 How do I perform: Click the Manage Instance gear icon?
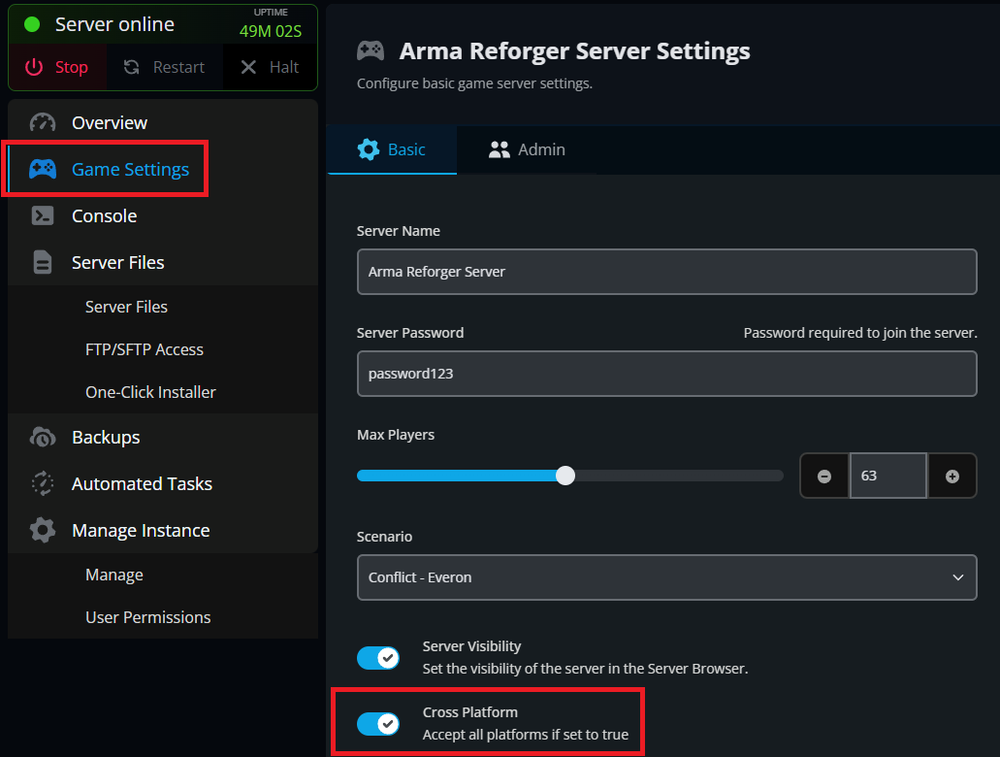43,530
